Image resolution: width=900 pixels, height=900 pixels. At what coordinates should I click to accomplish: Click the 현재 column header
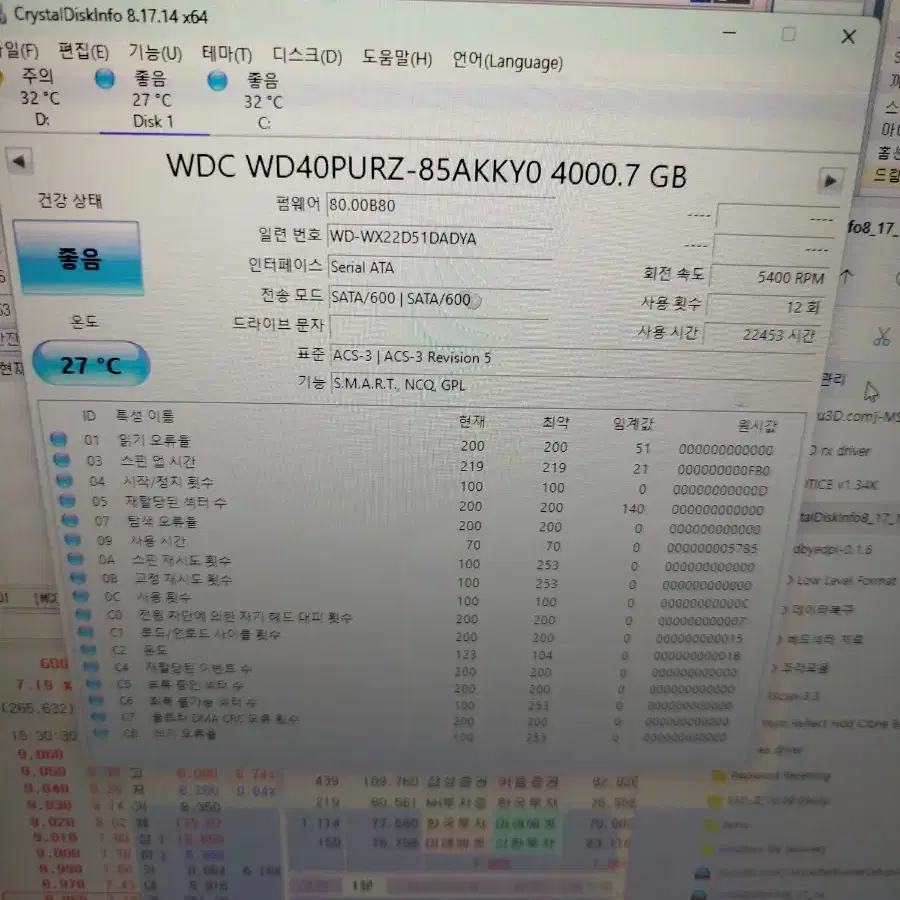[x=472, y=421]
